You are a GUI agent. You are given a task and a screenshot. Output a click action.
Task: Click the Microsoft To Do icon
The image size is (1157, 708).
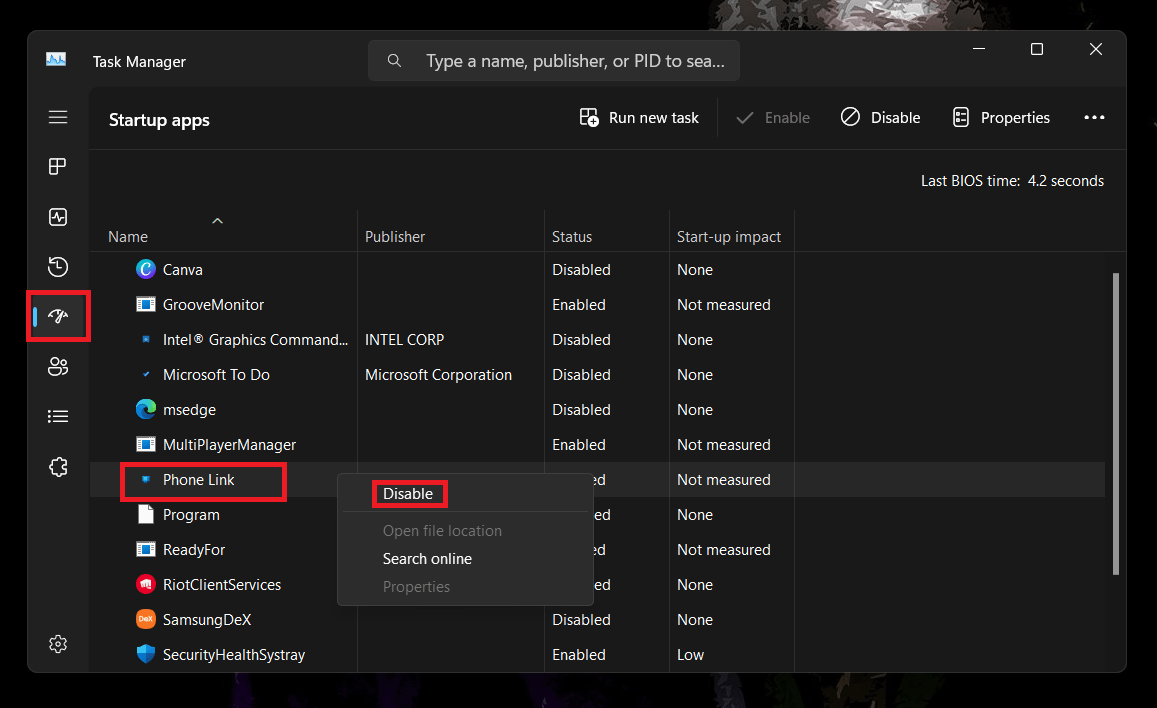146,374
